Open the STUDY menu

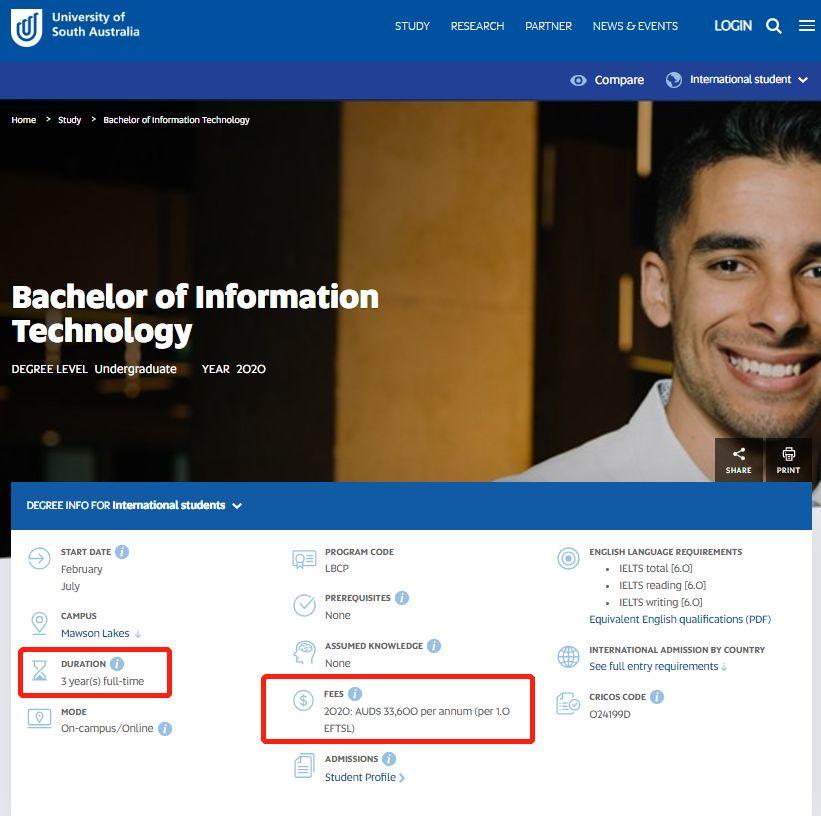click(412, 26)
